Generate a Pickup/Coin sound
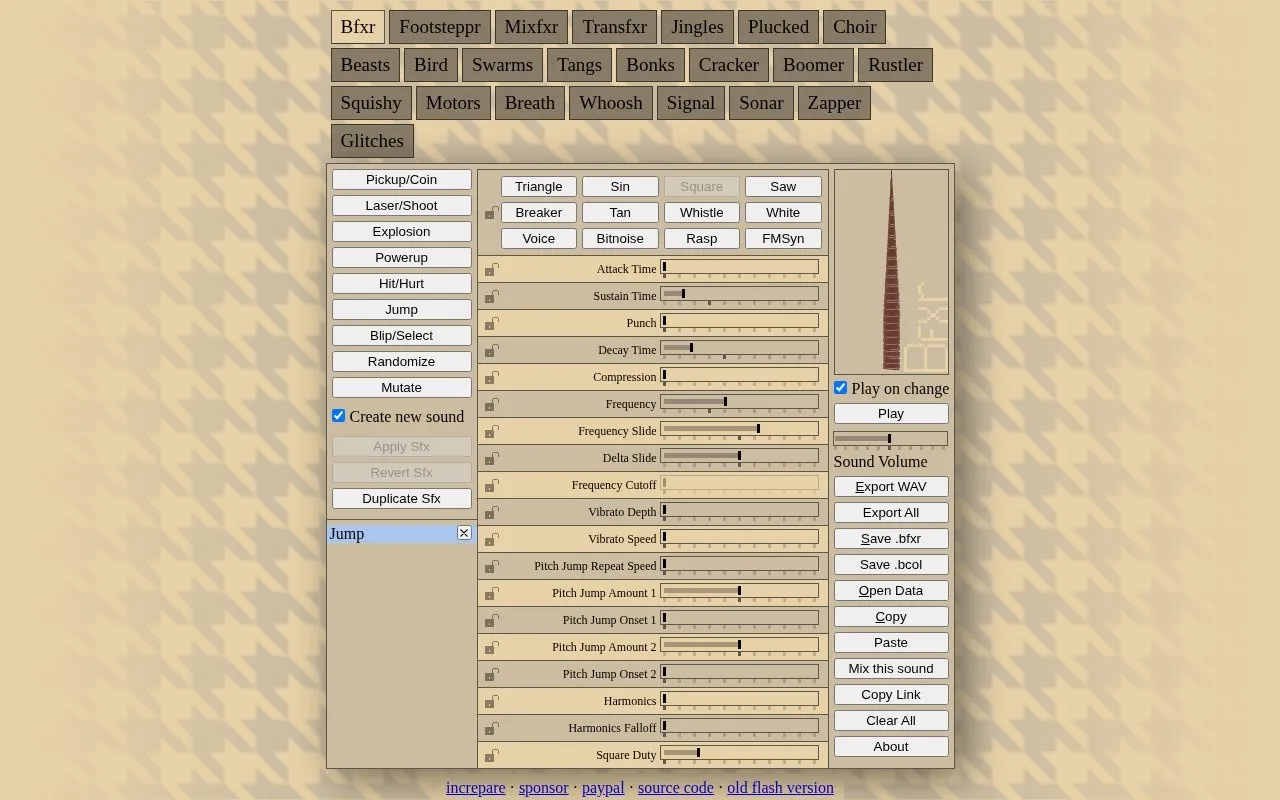This screenshot has height=800, width=1280. (402, 180)
